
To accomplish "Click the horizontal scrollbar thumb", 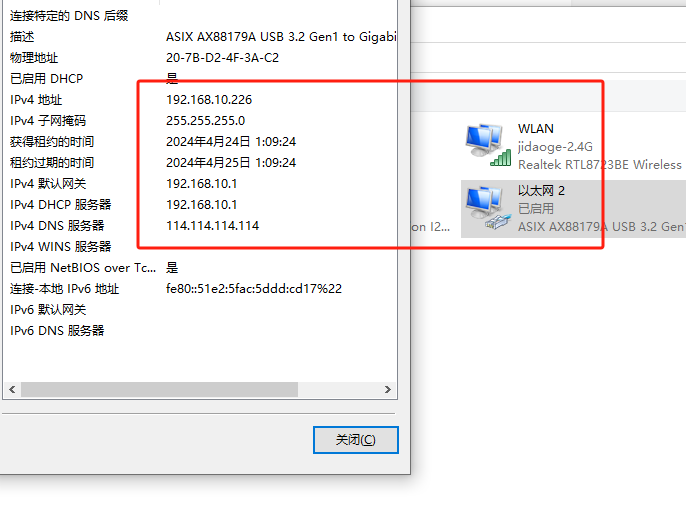I will (160, 389).
